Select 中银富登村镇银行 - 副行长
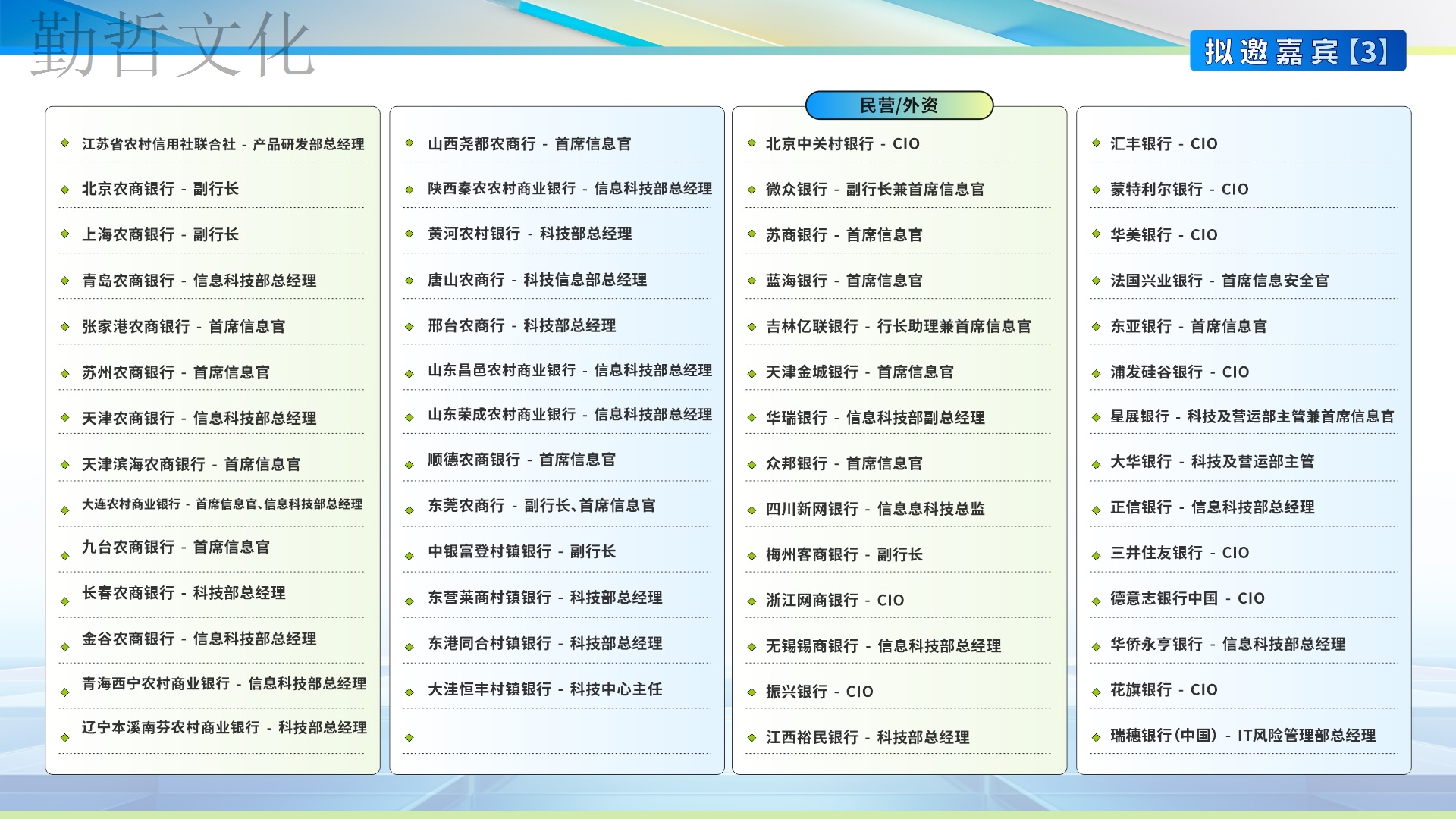This screenshot has height=819, width=1456. pyautogui.click(x=522, y=551)
